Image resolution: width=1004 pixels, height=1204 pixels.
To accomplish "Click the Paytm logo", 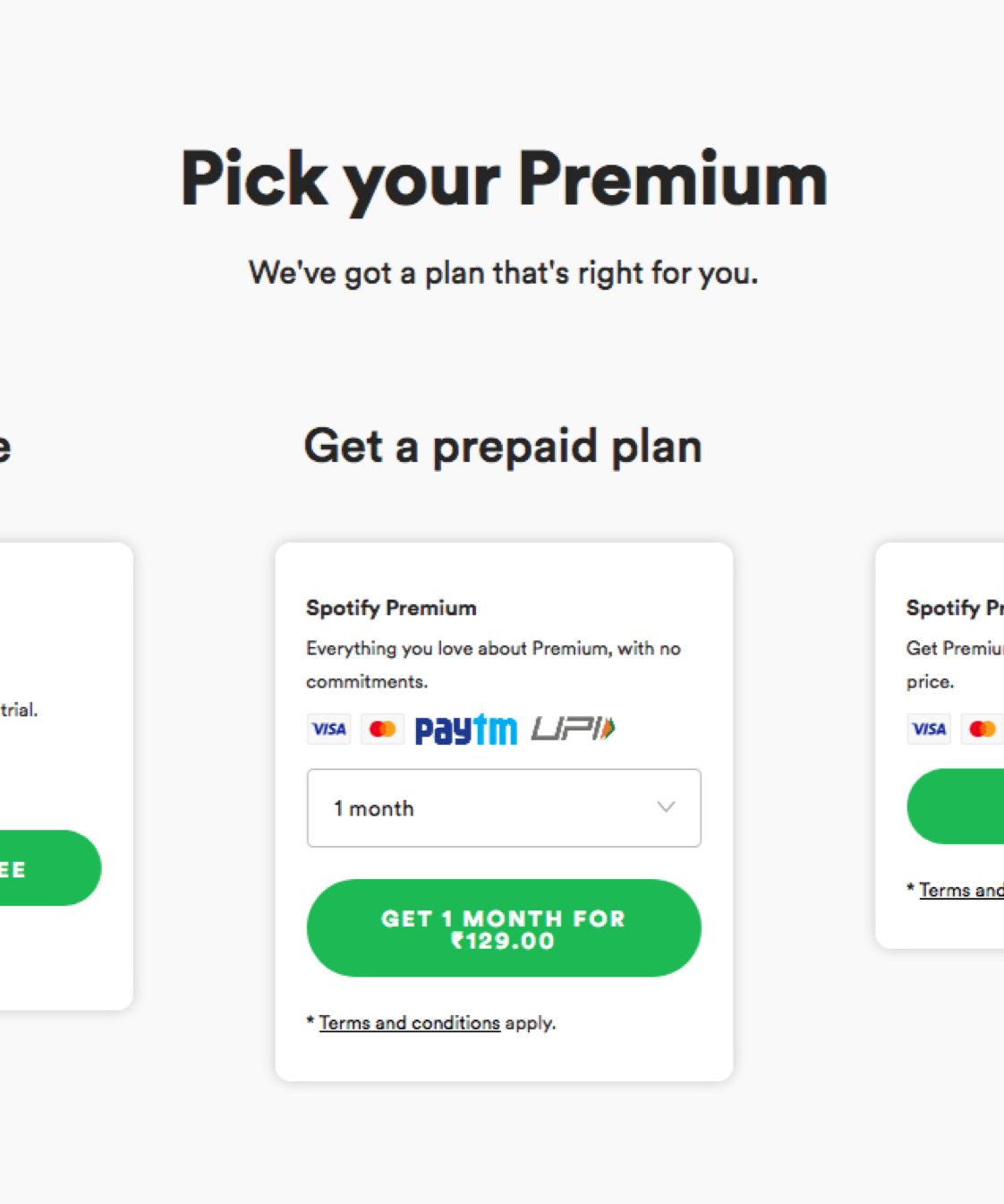I will tap(466, 730).
